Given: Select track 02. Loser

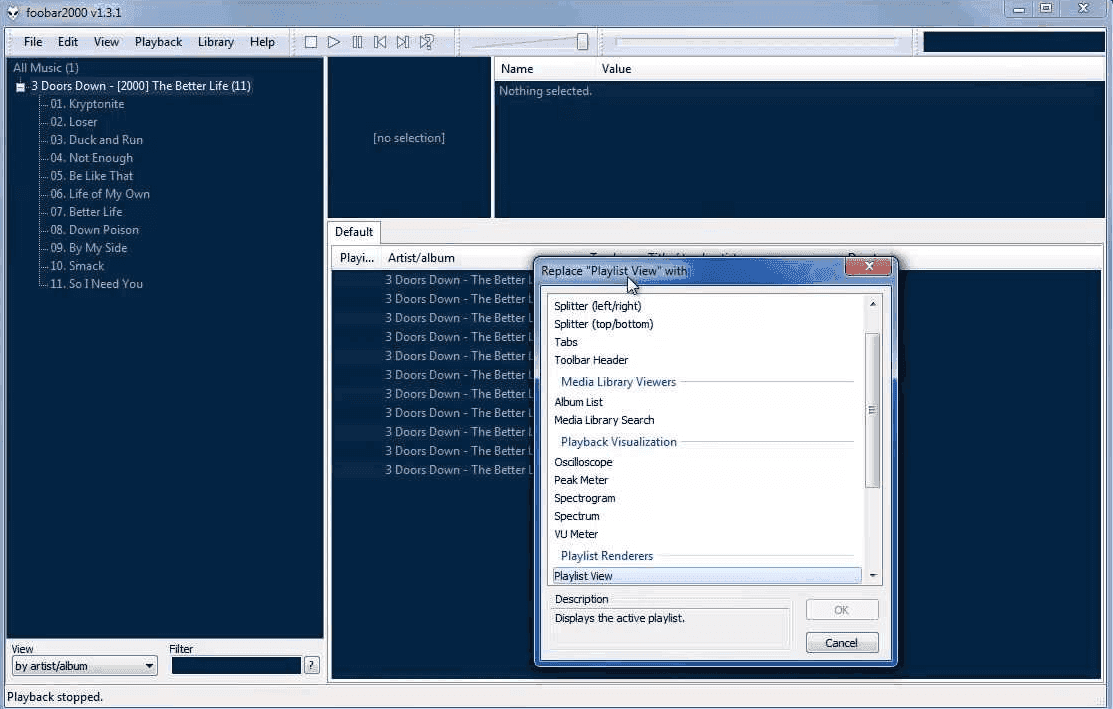Looking at the screenshot, I should (x=74, y=122).
